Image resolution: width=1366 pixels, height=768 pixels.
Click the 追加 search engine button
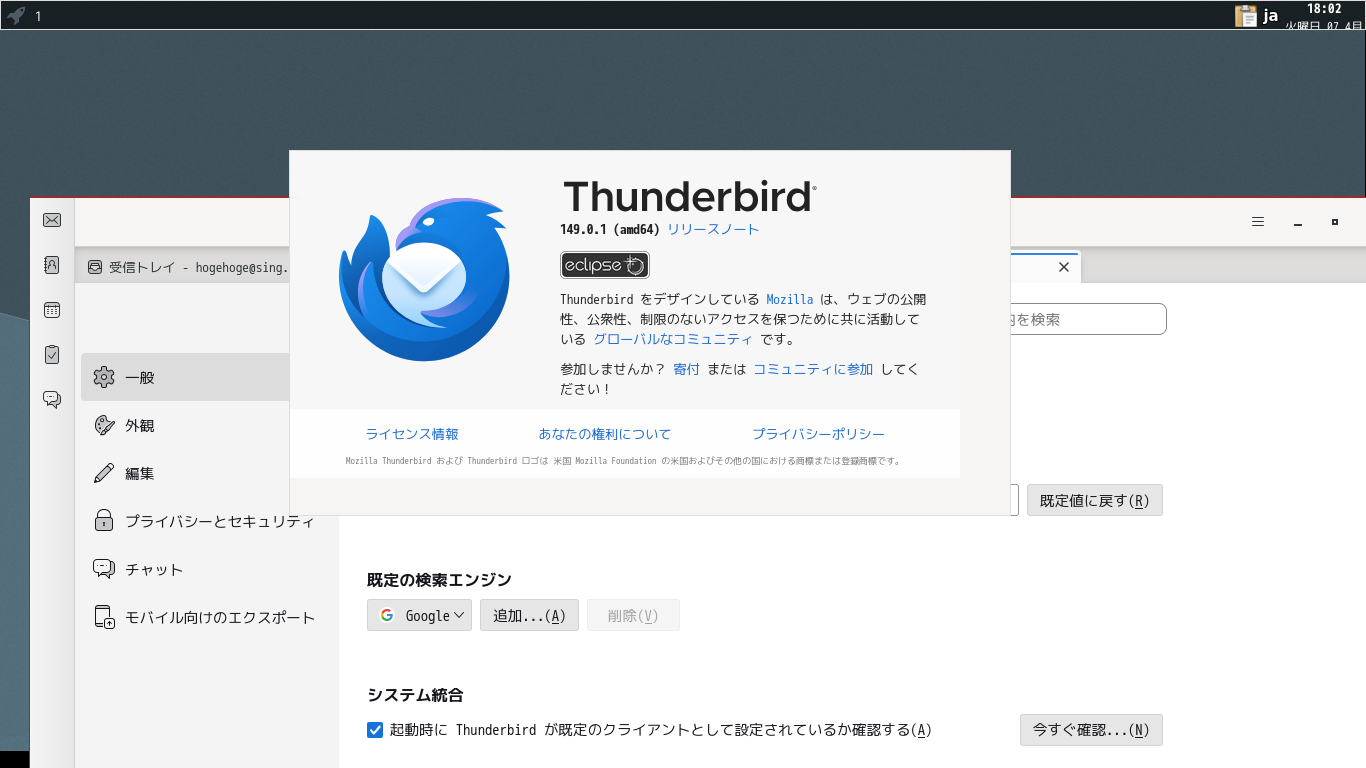click(x=529, y=615)
